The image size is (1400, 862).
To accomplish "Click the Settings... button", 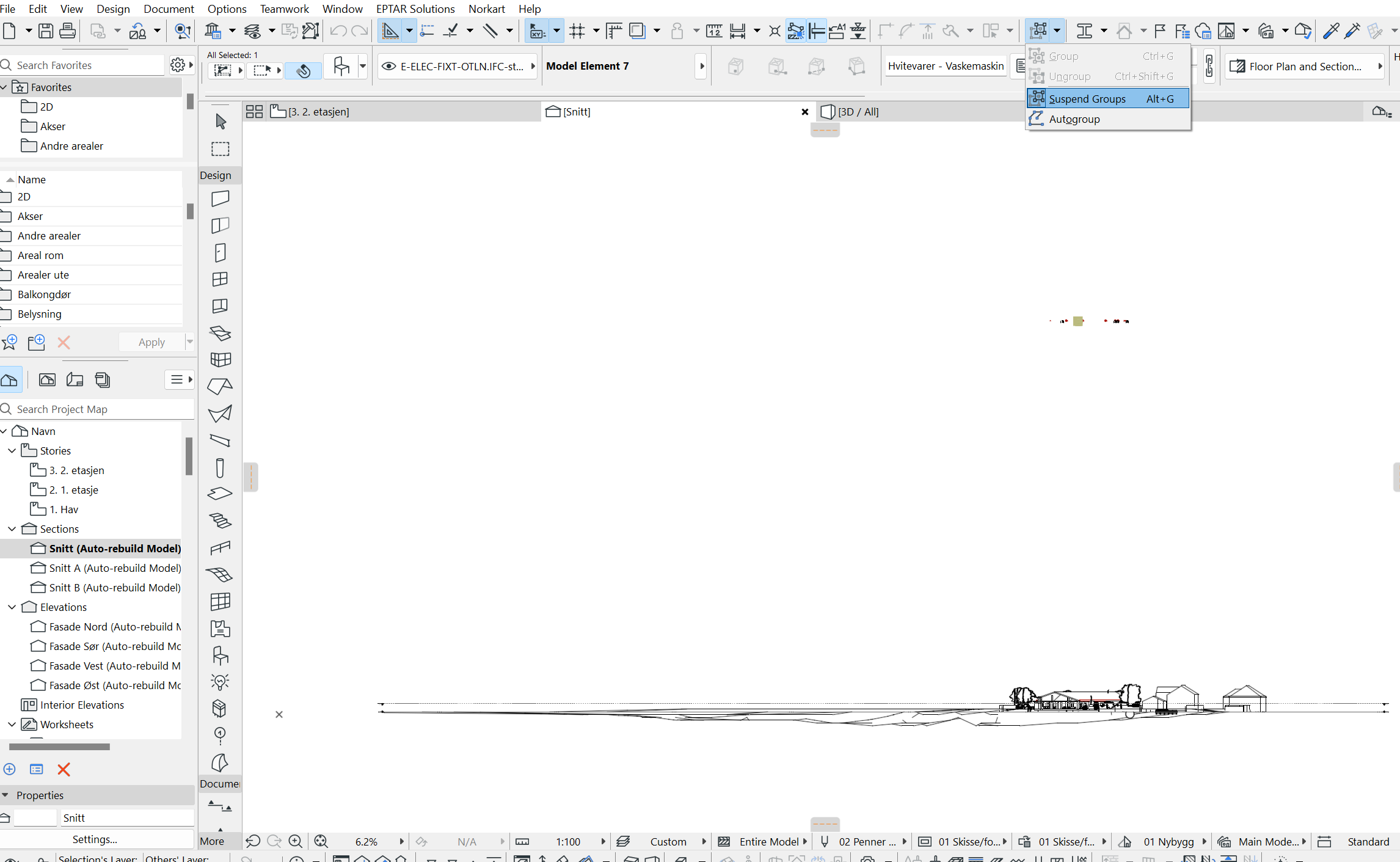I will click(95, 839).
